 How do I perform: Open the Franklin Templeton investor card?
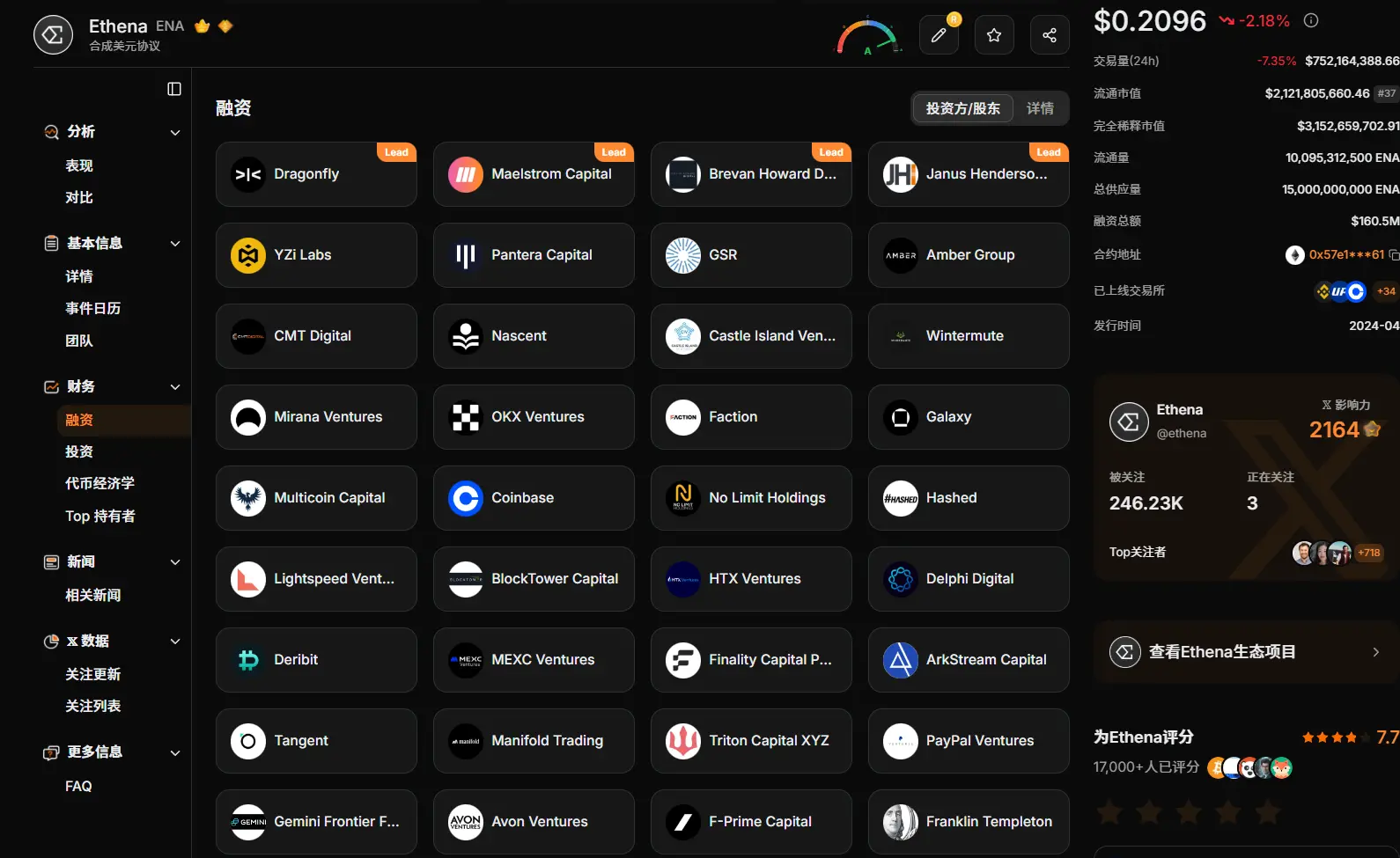pos(969,822)
